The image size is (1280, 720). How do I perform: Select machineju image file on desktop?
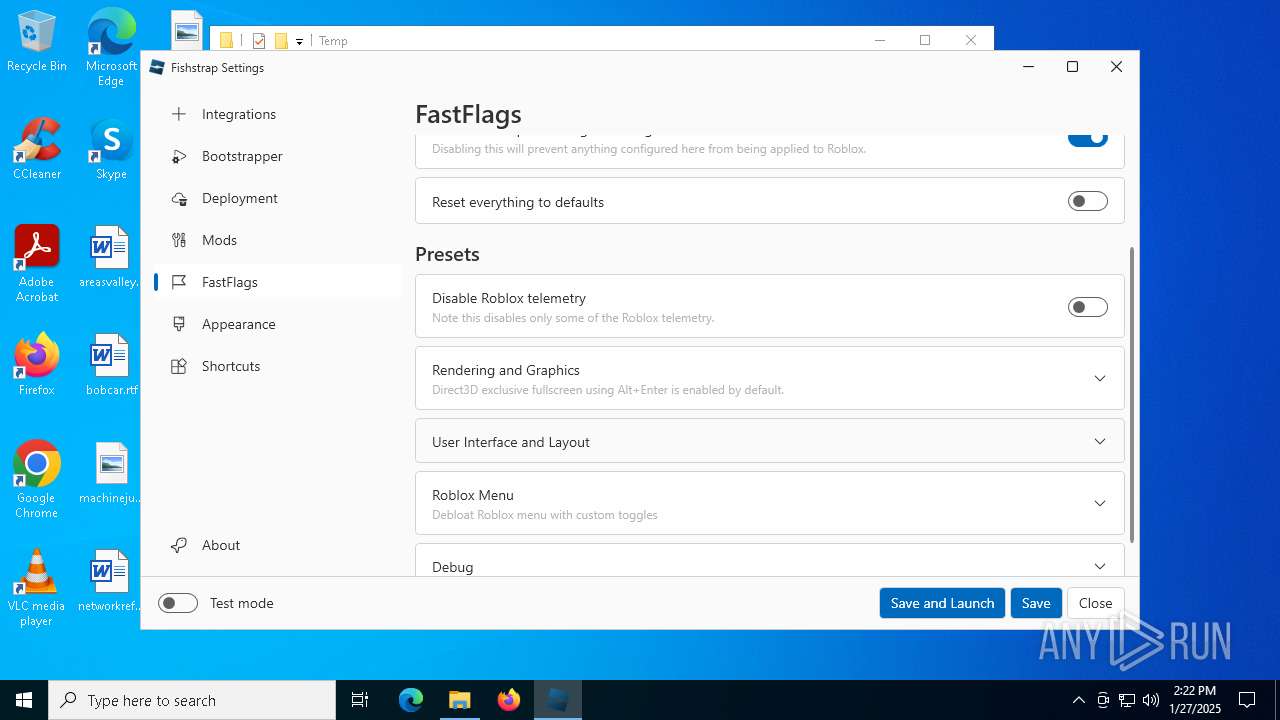111,473
